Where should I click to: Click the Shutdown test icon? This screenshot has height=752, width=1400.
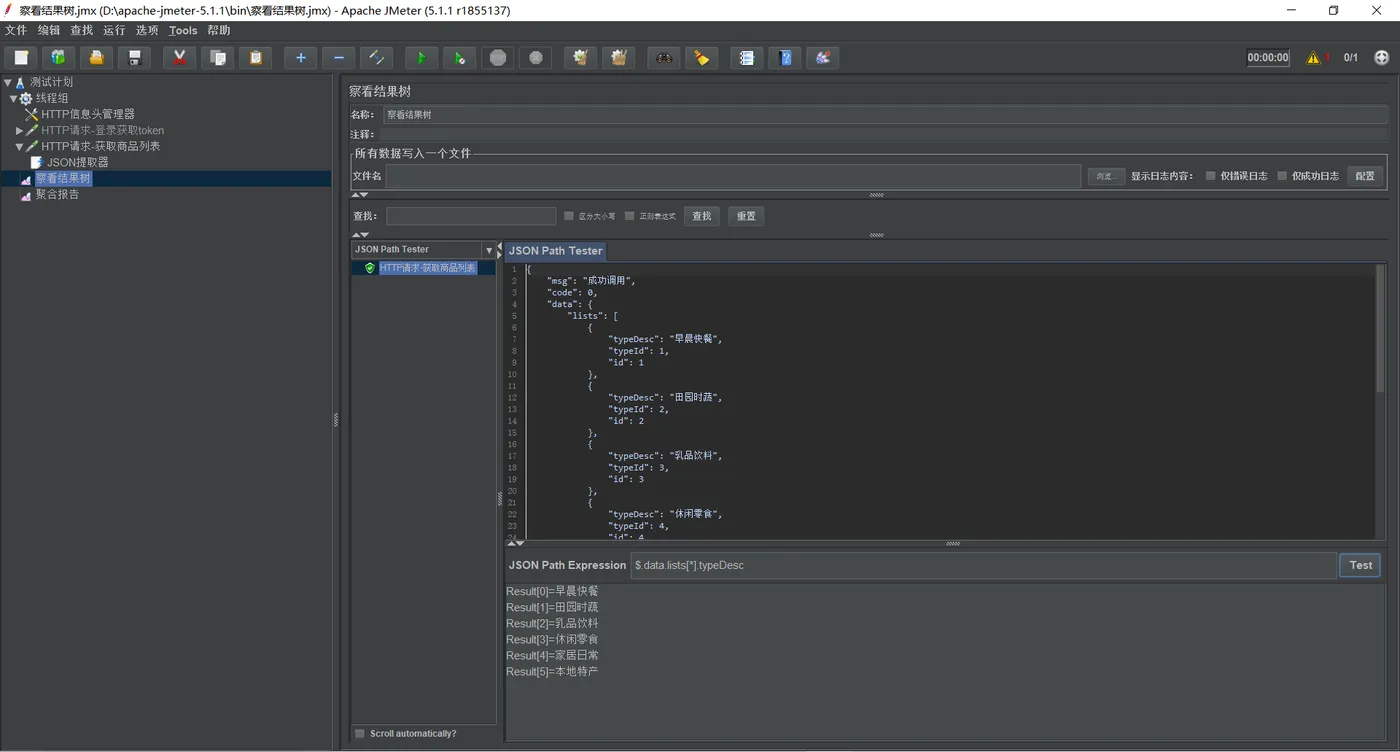535,58
